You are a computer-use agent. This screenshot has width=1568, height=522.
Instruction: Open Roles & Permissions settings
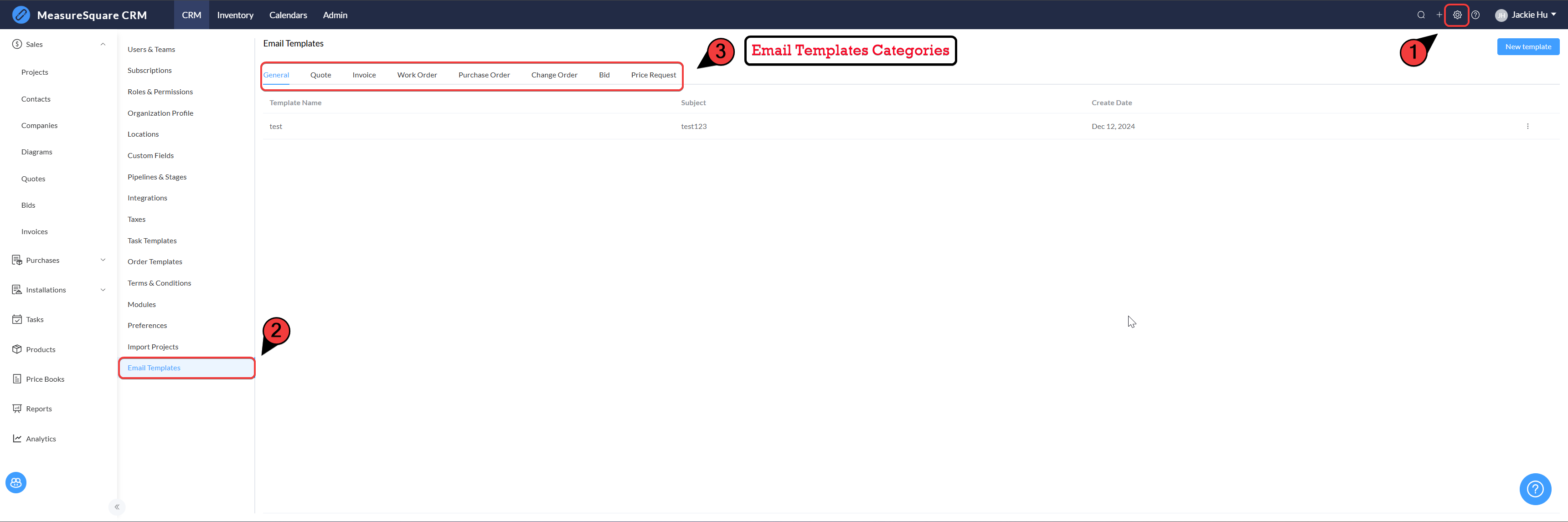(160, 92)
